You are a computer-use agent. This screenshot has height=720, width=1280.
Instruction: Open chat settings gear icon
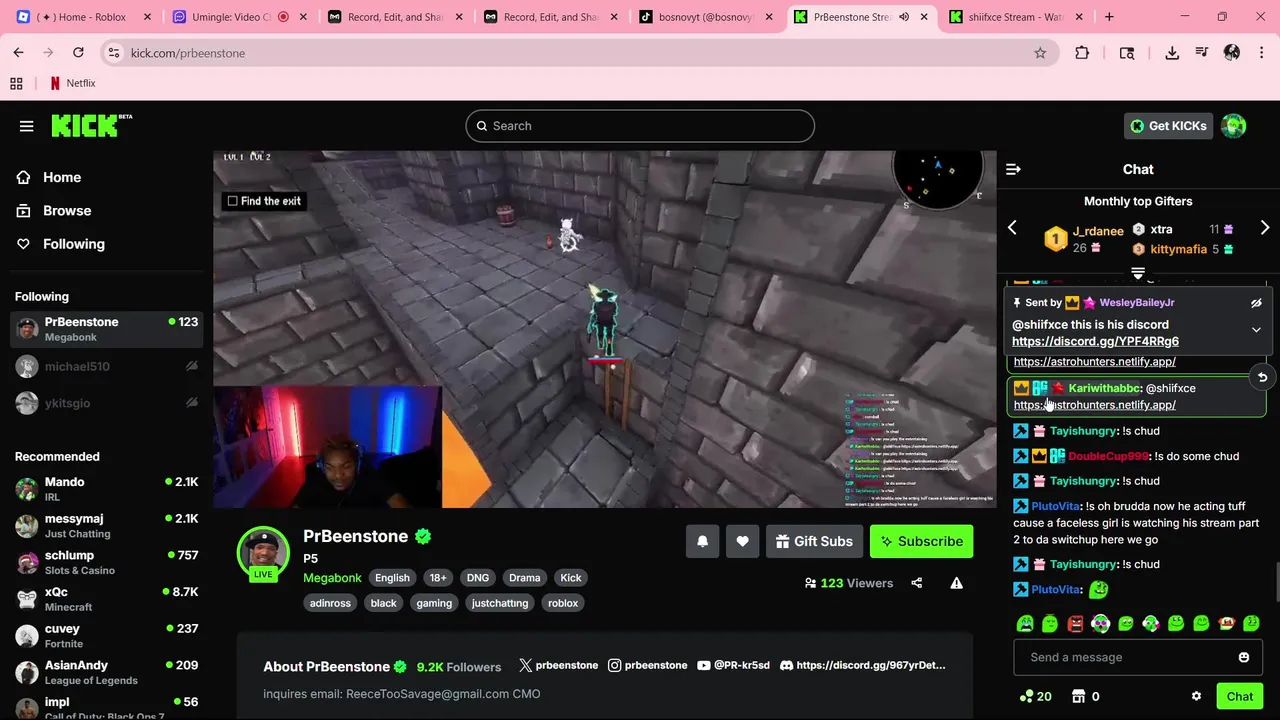[1196, 696]
